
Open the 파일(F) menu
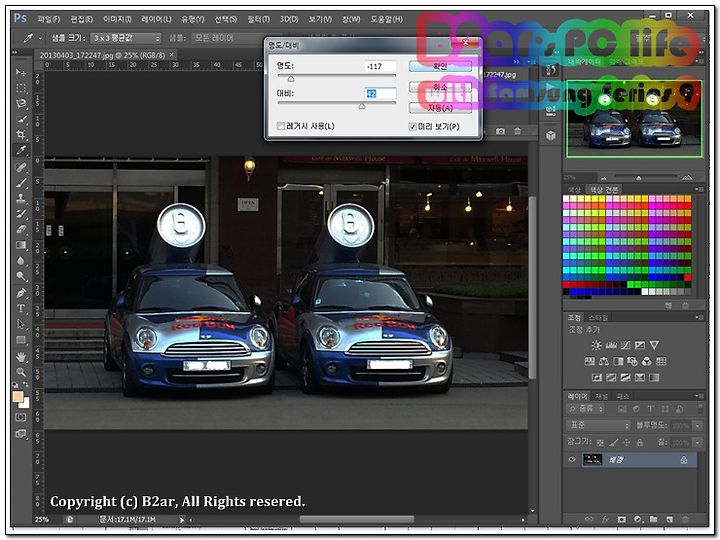(49, 19)
